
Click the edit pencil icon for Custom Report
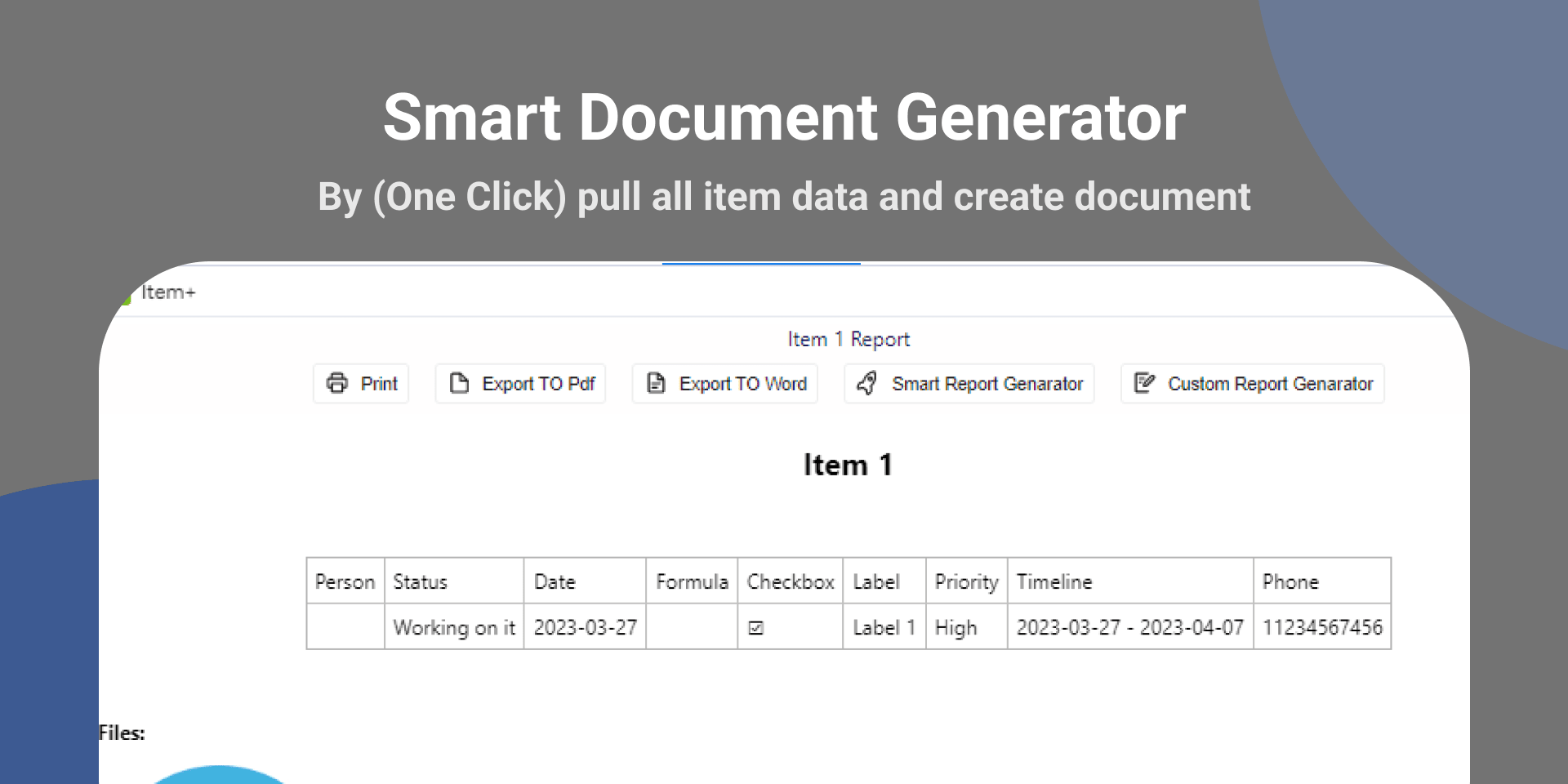(1144, 383)
